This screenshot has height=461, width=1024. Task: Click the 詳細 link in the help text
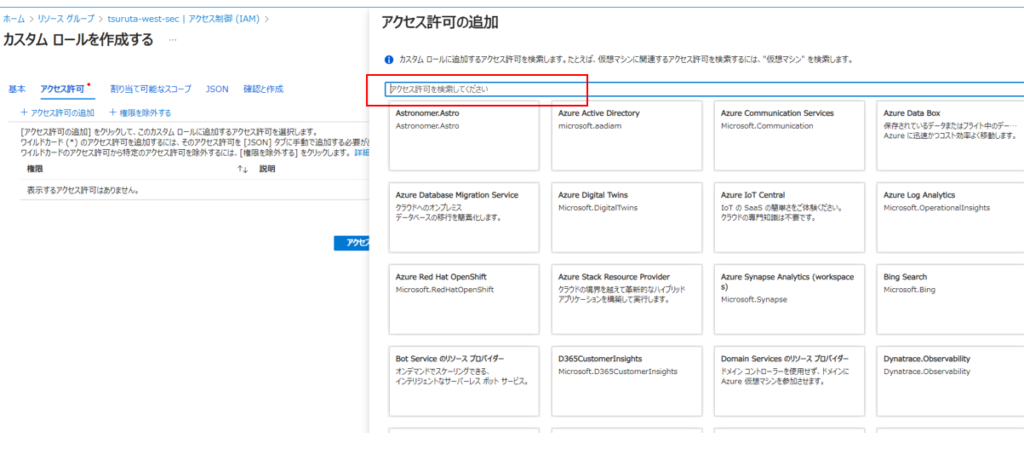(361, 152)
